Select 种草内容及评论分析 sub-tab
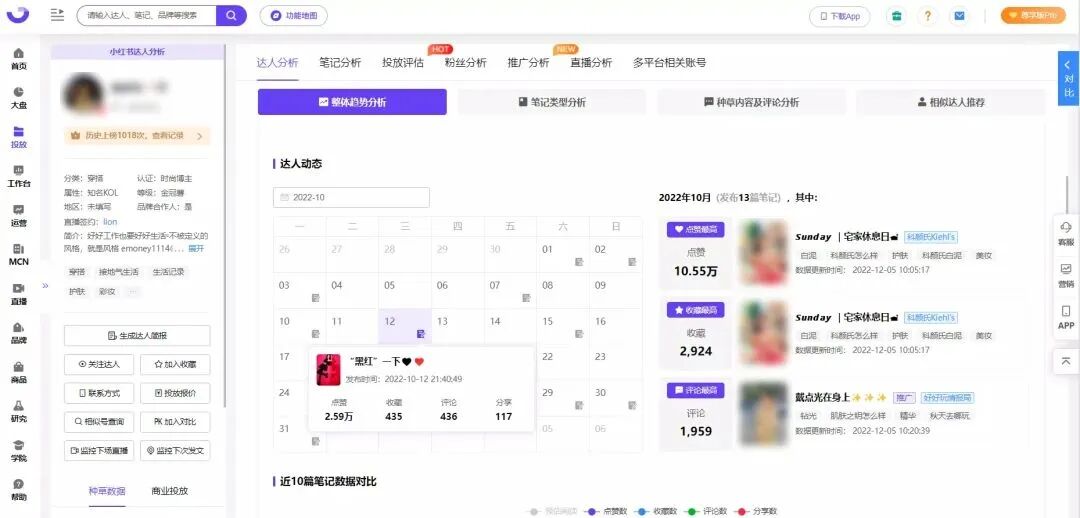The height and width of the screenshot is (518, 1080). pyautogui.click(x=751, y=102)
